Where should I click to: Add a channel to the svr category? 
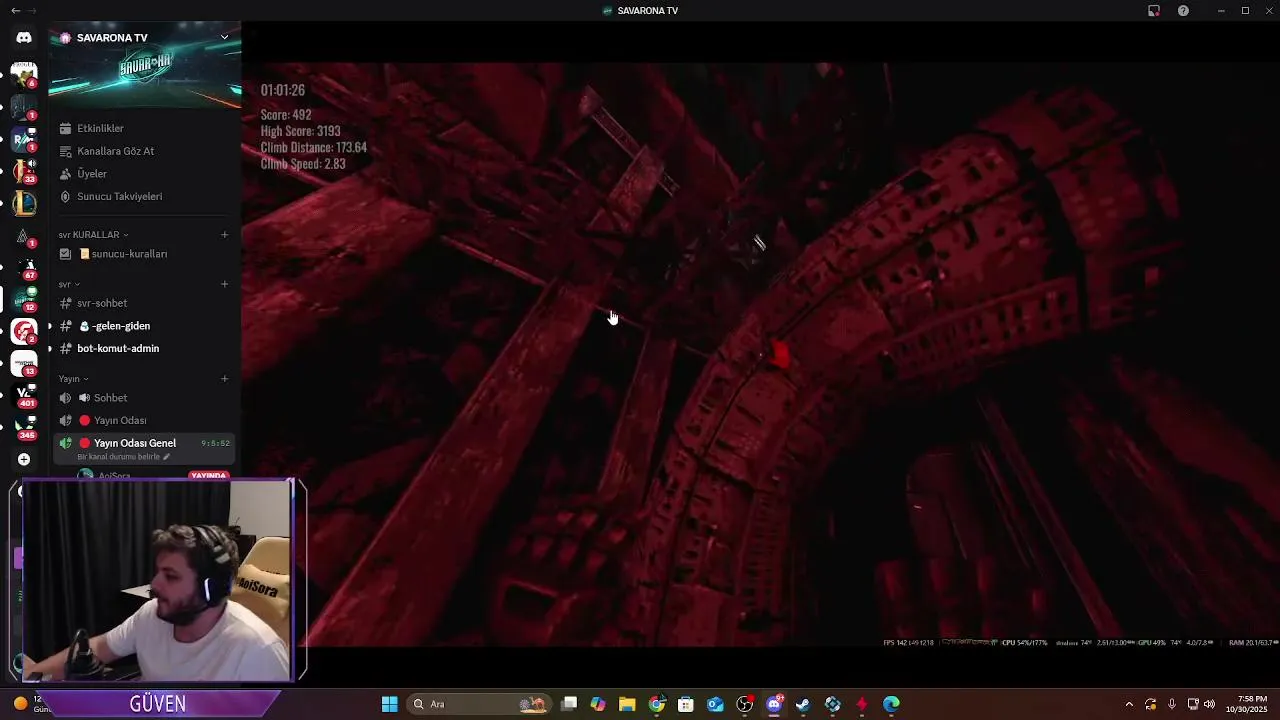[225, 284]
